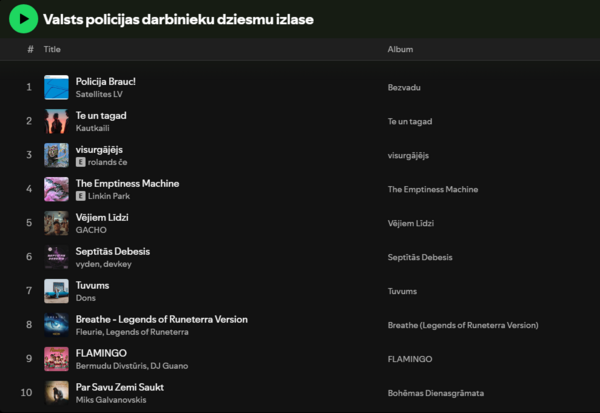600x413 pixels.
Task: Click the playlist name heading
Action: point(178,19)
